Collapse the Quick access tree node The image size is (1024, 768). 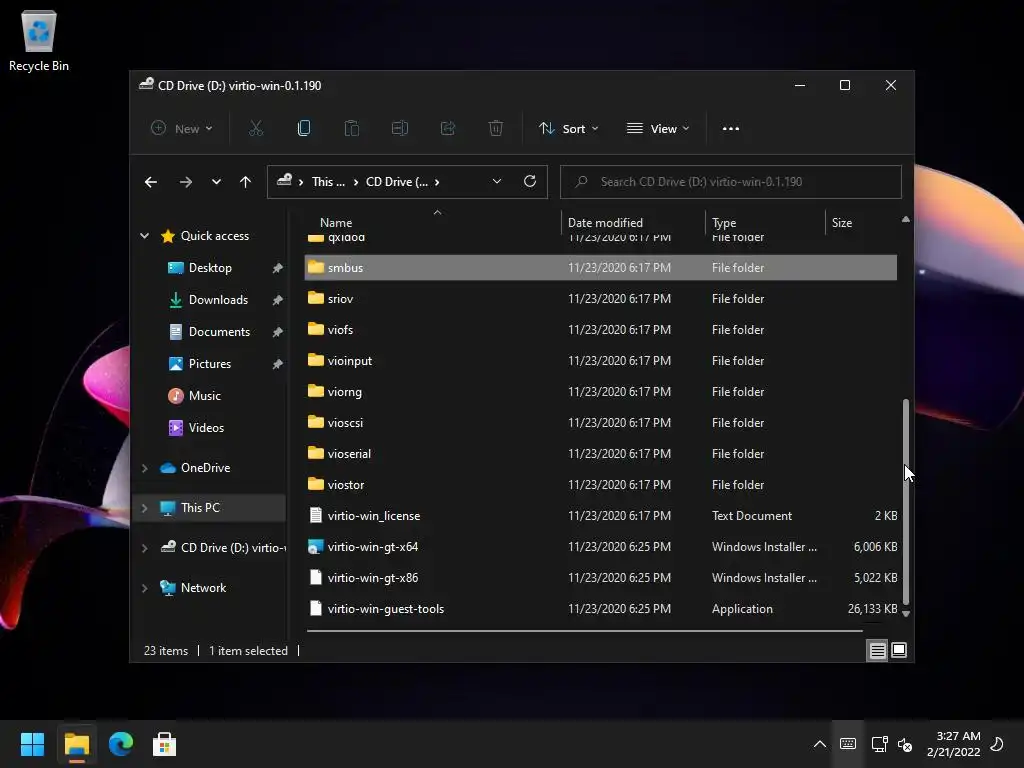(144, 236)
